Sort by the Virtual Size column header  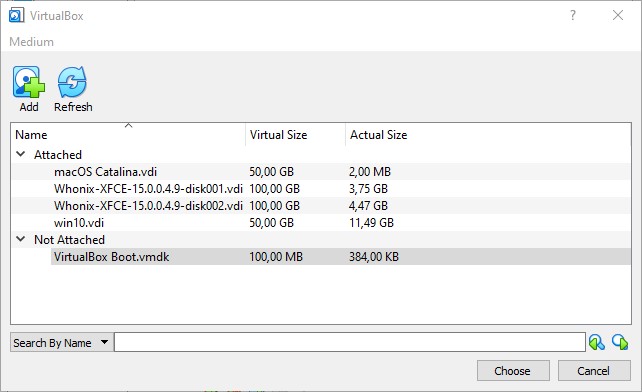tap(295, 134)
